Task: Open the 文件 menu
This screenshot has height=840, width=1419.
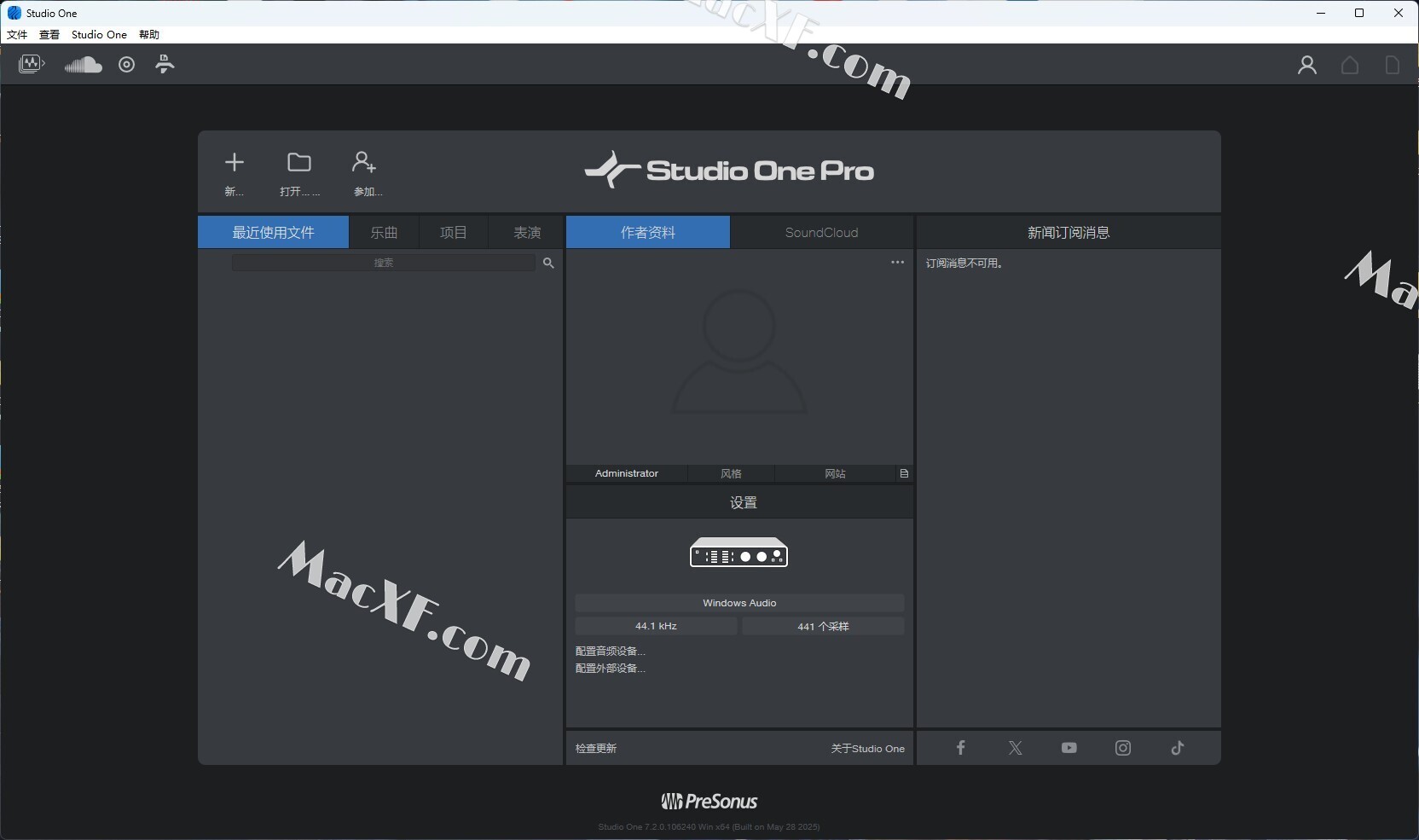Action: [17, 35]
